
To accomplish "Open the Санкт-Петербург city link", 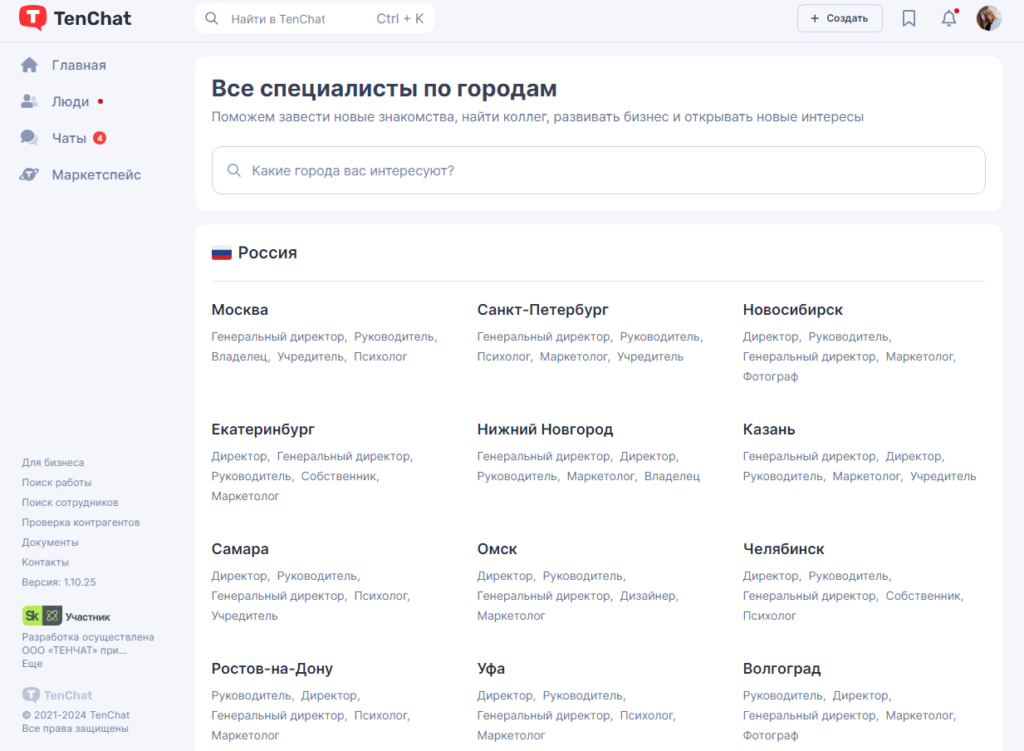I will 542,310.
